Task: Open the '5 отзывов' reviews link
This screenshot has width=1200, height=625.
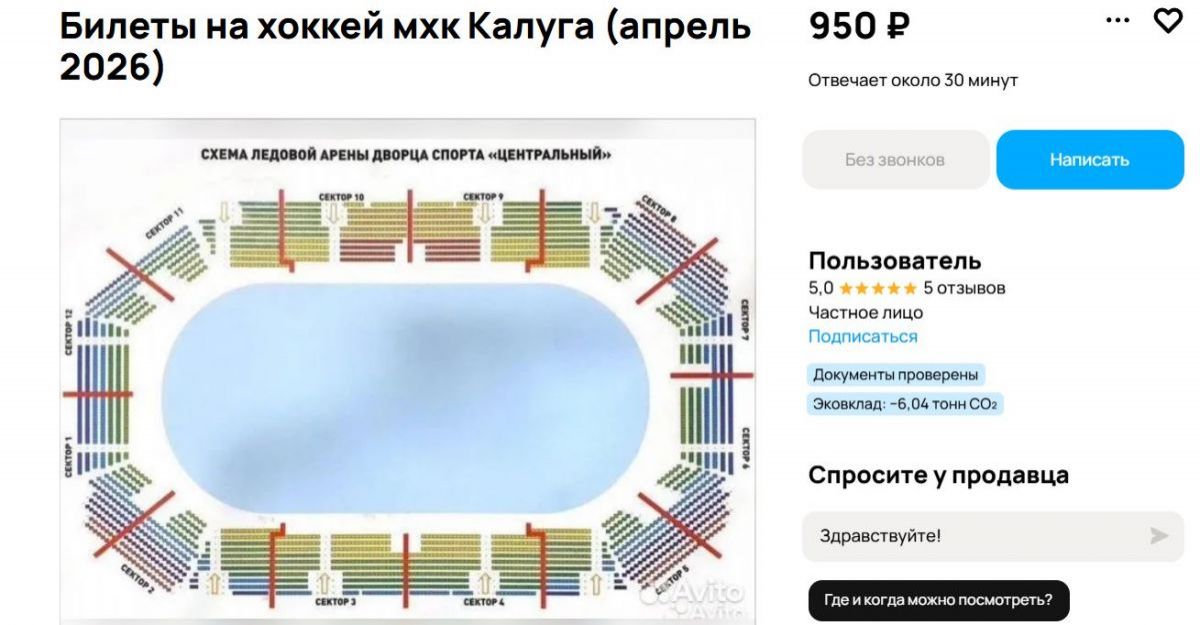Action: [964, 288]
